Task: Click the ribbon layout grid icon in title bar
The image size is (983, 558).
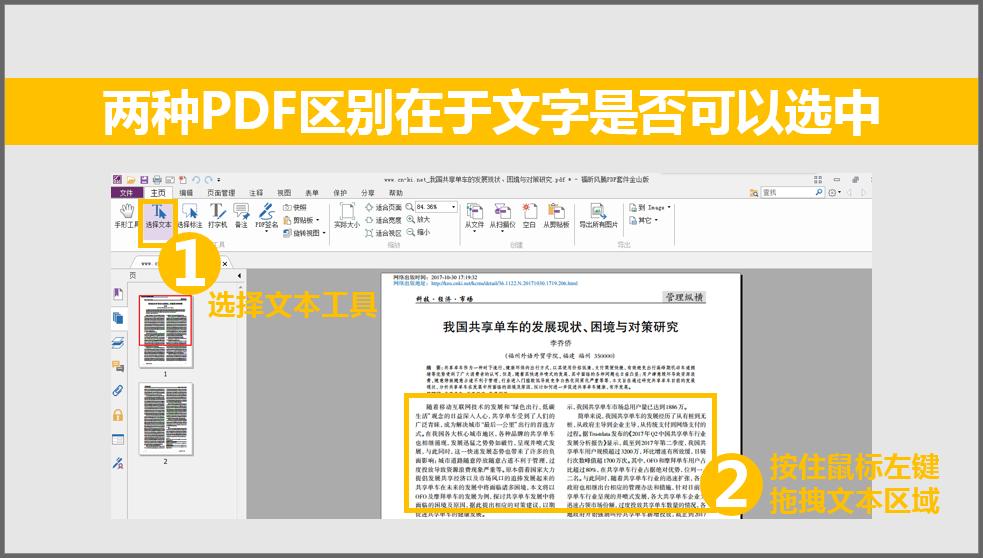Action: point(818,179)
